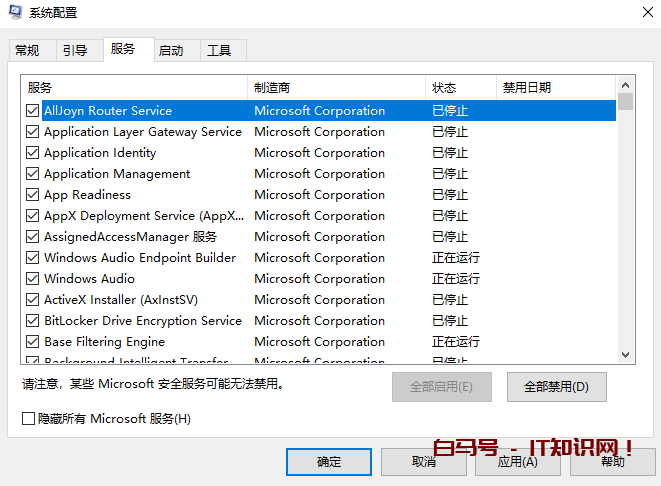661x486 pixels.
Task: Sort the list by the 状态 column header
Action: tap(459, 88)
